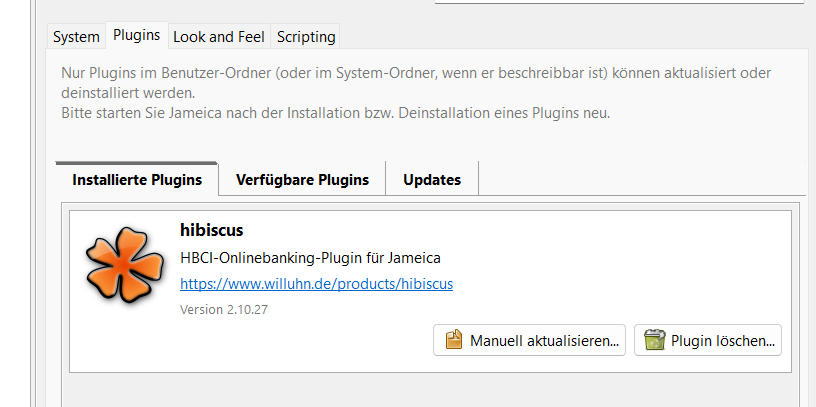The width and height of the screenshot is (816, 407).
Task: Click the orange hibiscus flower icon
Action: pyautogui.click(x=121, y=262)
